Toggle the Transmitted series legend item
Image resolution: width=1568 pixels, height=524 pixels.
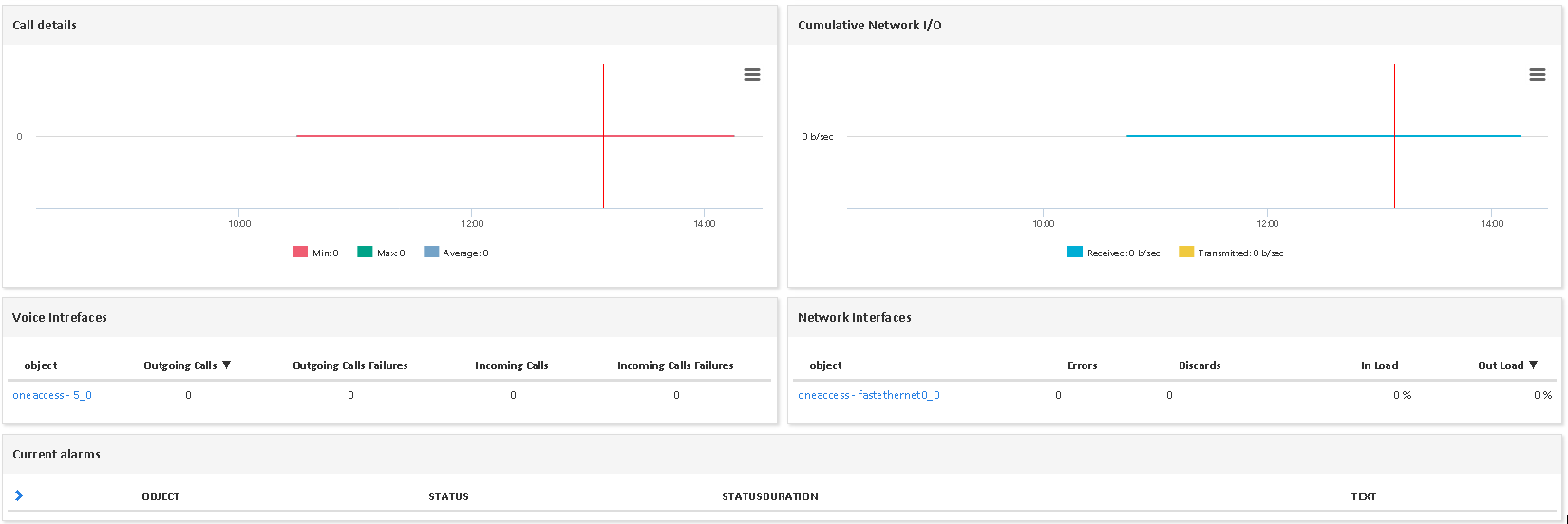(1231, 253)
